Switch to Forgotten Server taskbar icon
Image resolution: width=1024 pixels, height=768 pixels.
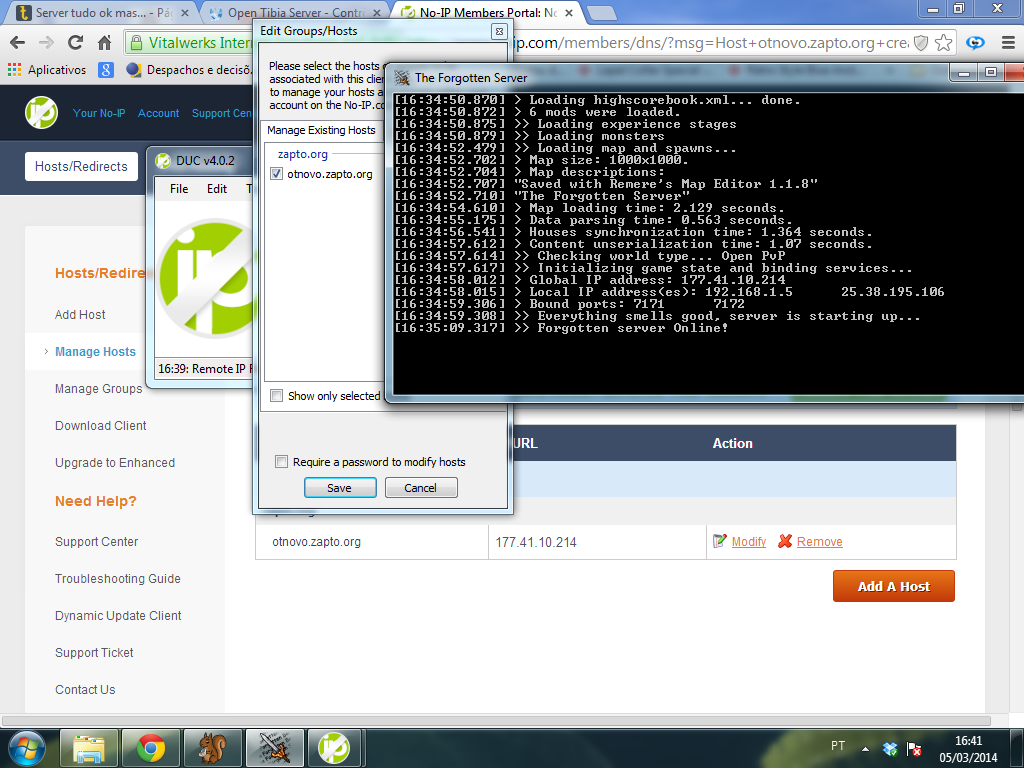(x=275, y=748)
